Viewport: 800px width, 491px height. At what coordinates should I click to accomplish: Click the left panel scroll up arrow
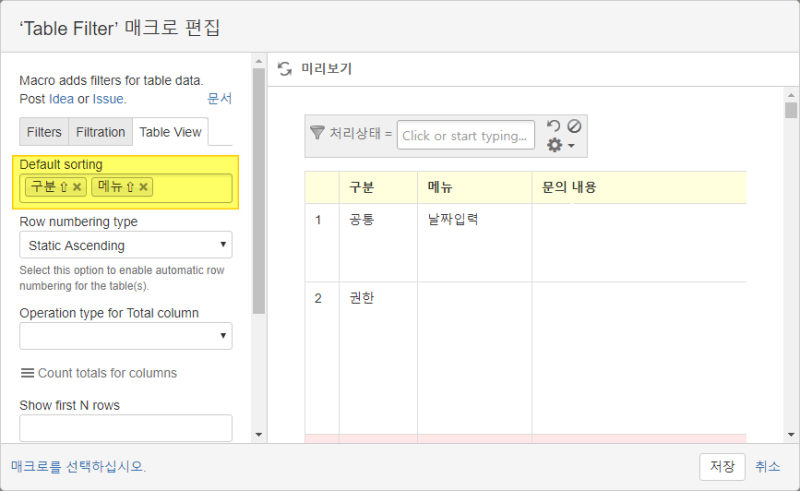pyautogui.click(x=259, y=61)
